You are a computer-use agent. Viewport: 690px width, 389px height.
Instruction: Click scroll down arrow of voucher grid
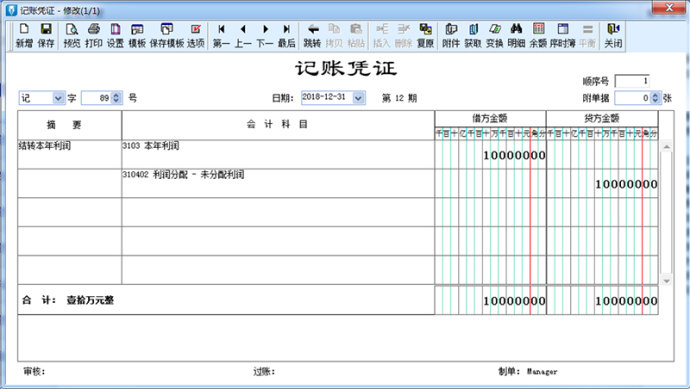[667, 280]
